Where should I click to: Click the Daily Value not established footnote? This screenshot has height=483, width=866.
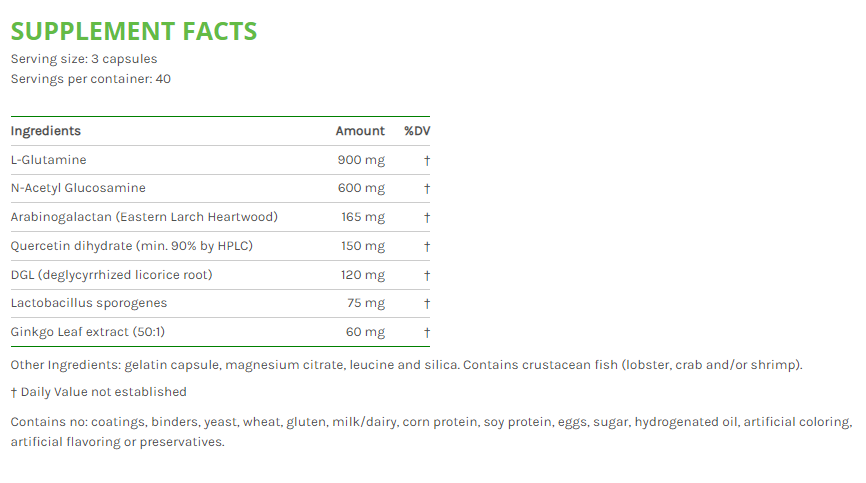tap(98, 392)
